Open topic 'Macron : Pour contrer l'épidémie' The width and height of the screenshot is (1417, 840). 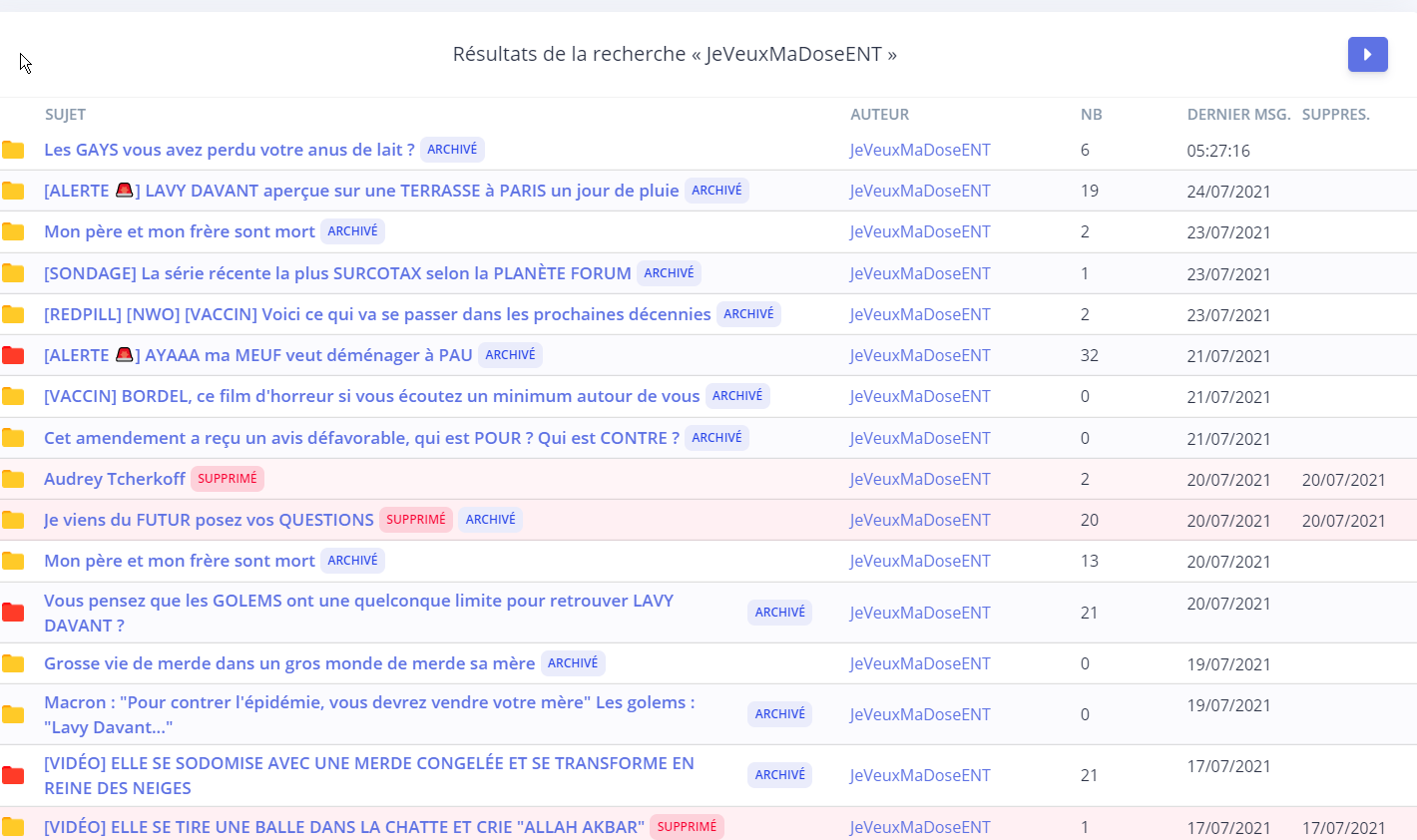369,714
